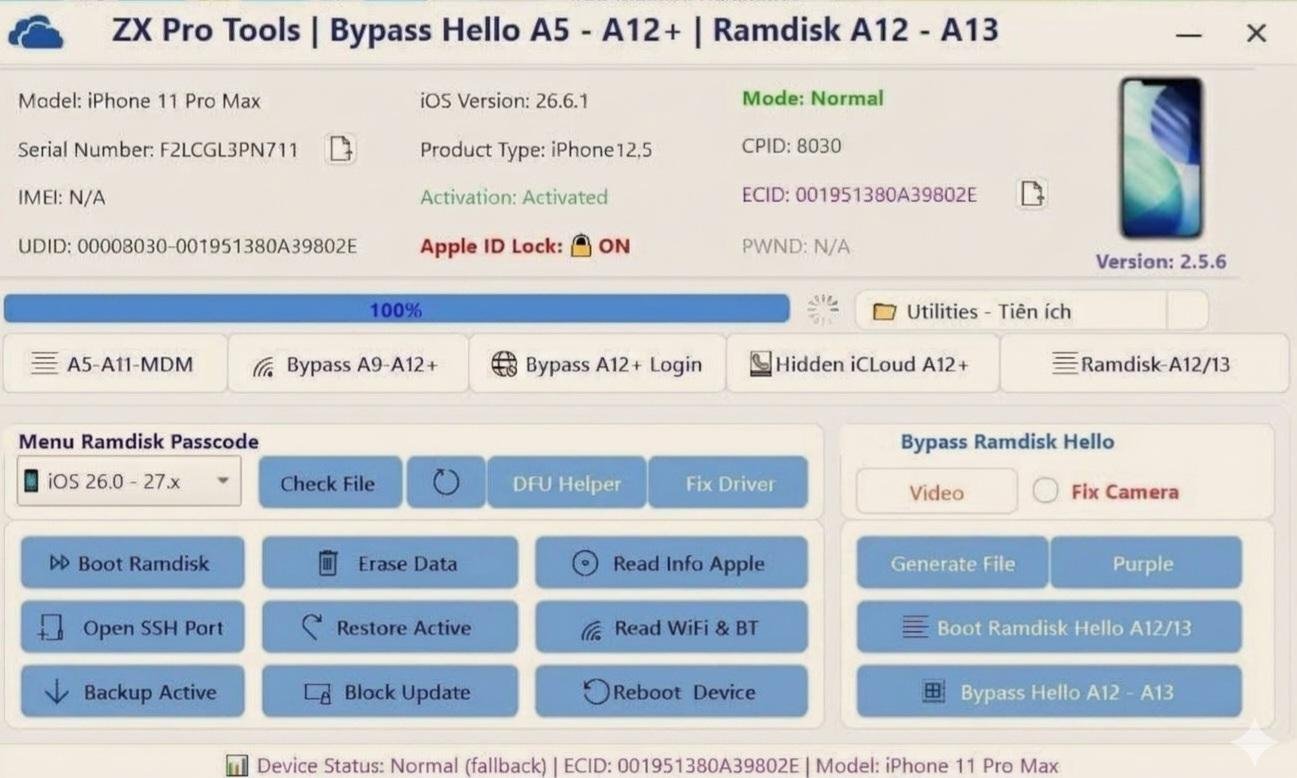Open the Ramdisk-A12/13 tab
1297x778 pixels.
point(1144,365)
